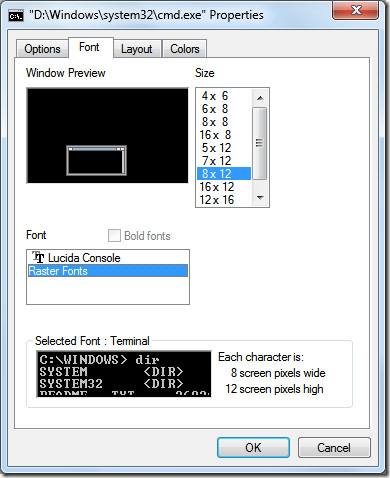Switch to the Options tab
390x478 pixels.
(42, 49)
